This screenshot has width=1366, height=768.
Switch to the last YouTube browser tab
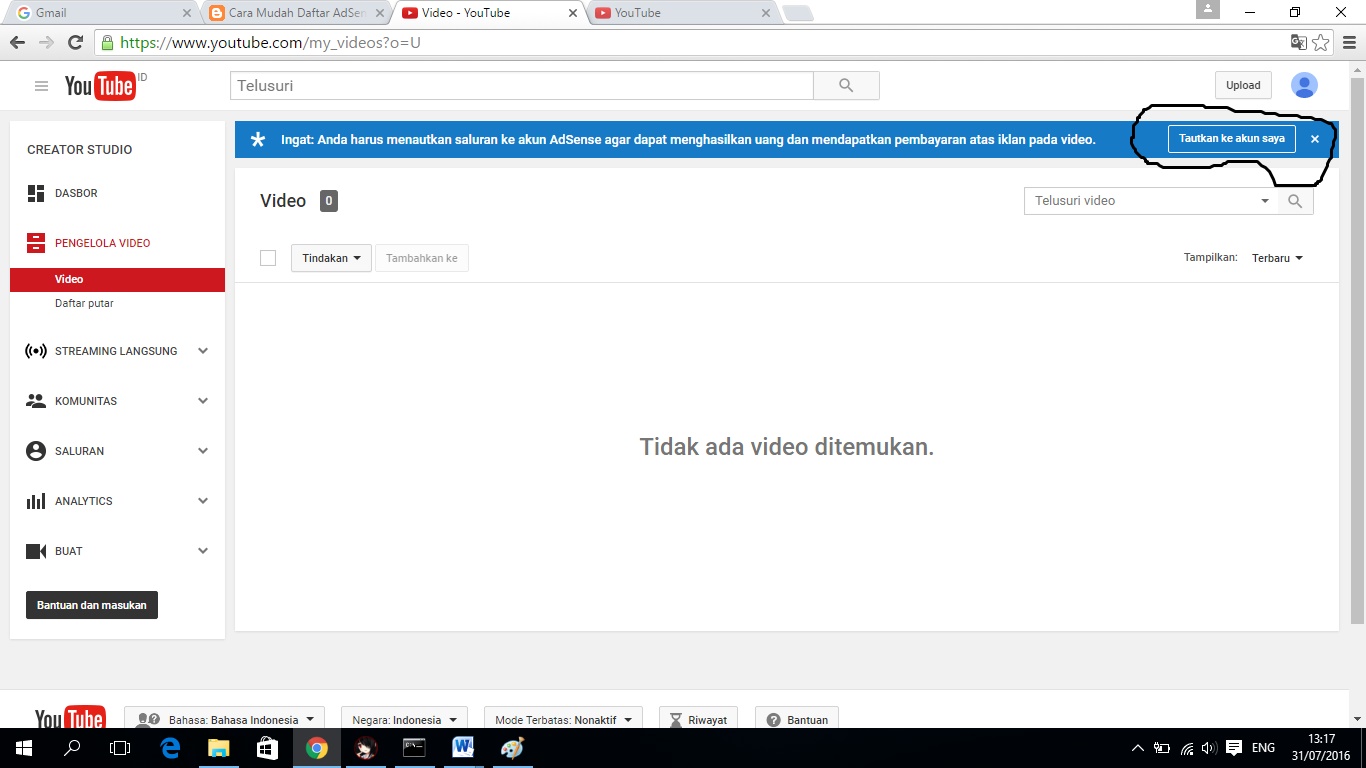682,13
